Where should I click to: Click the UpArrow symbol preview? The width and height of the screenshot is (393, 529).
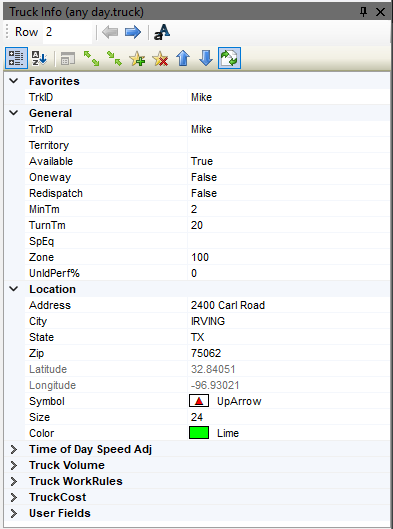[199, 401]
